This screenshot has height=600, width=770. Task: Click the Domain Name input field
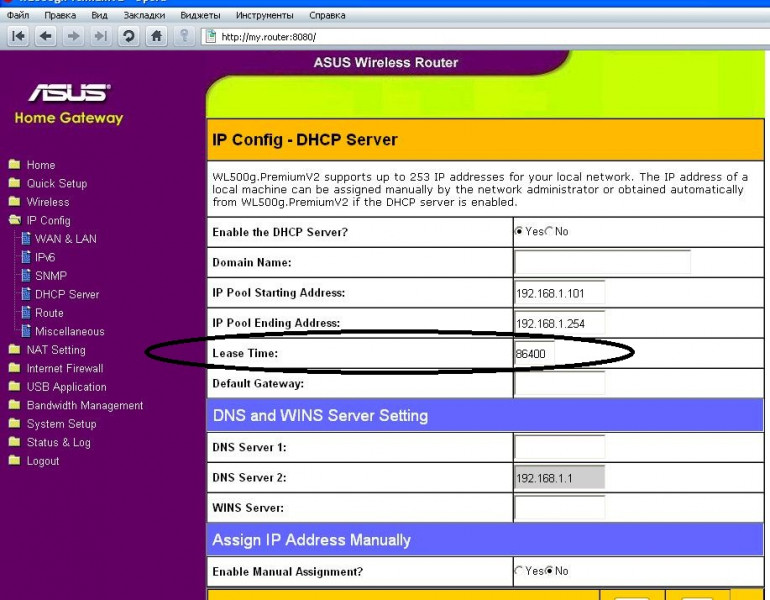(602, 262)
